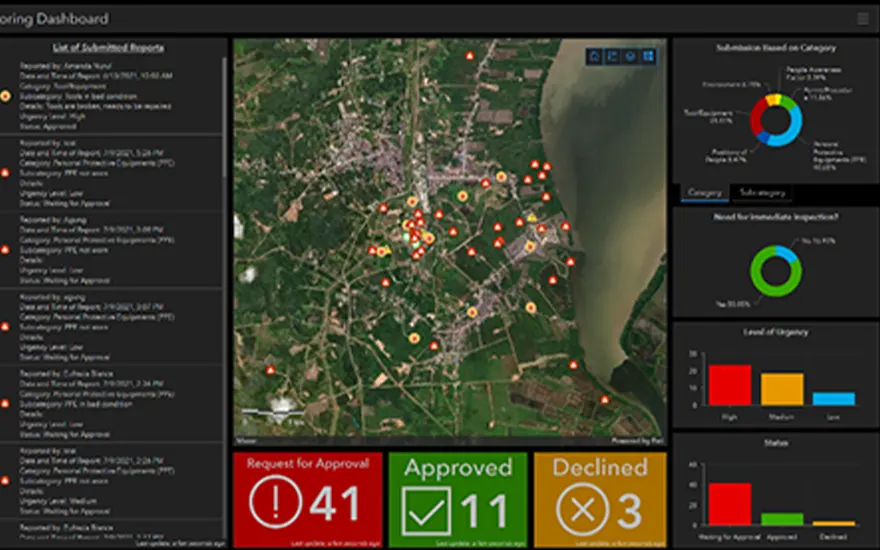The height and width of the screenshot is (550, 880).
Task: Click the red Request for Approval 41 card
Action: pyautogui.click(x=308, y=499)
